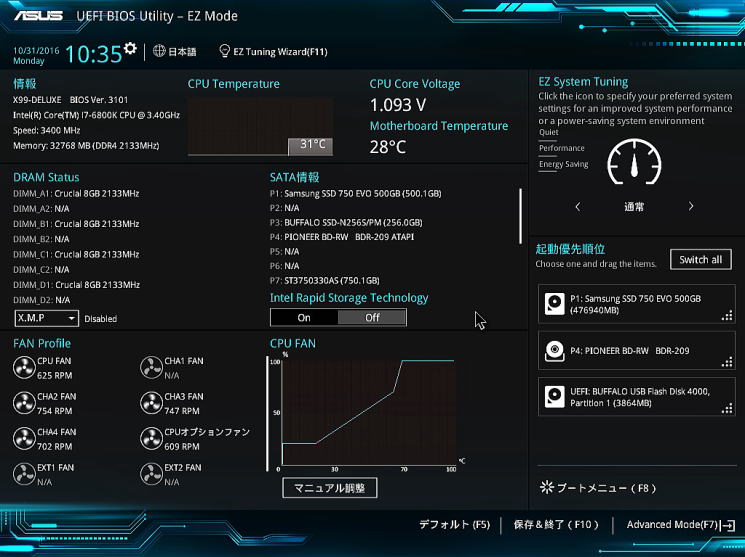
Task: Click the CHA3 FAN fan icon
Action: pyautogui.click(x=152, y=403)
